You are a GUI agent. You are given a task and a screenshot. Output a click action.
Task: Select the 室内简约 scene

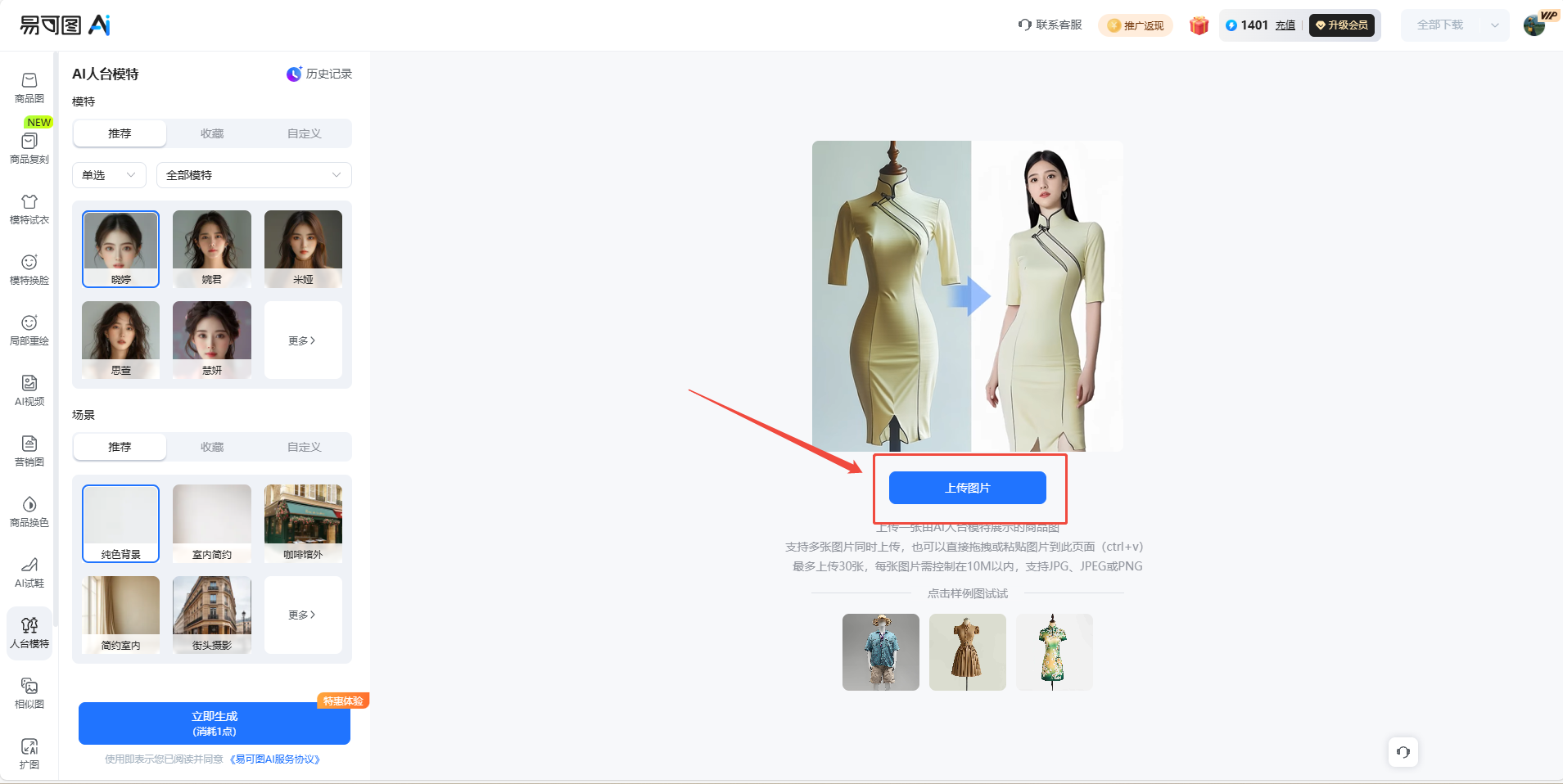pos(212,524)
